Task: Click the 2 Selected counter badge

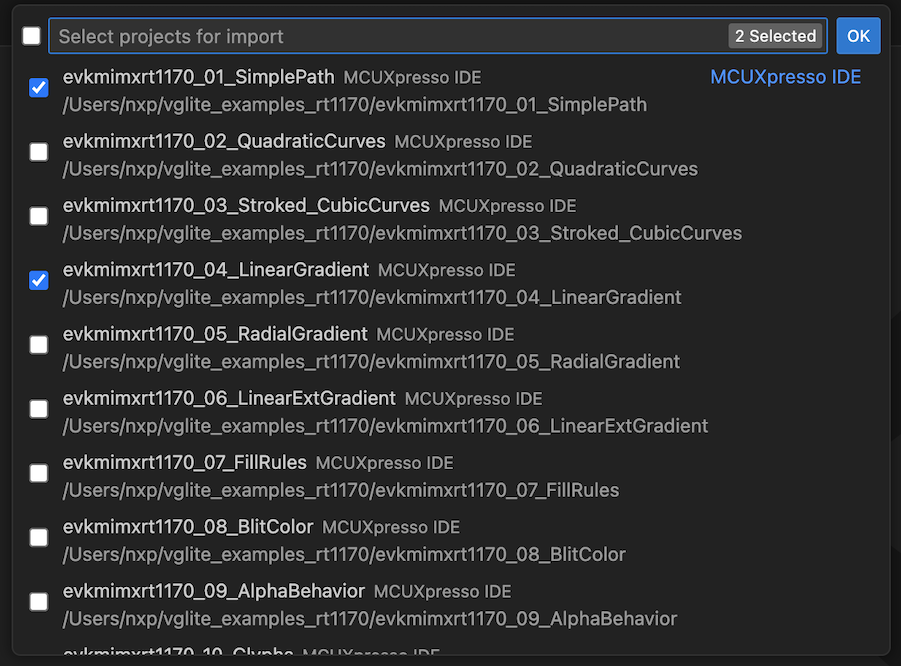Action: [775, 35]
